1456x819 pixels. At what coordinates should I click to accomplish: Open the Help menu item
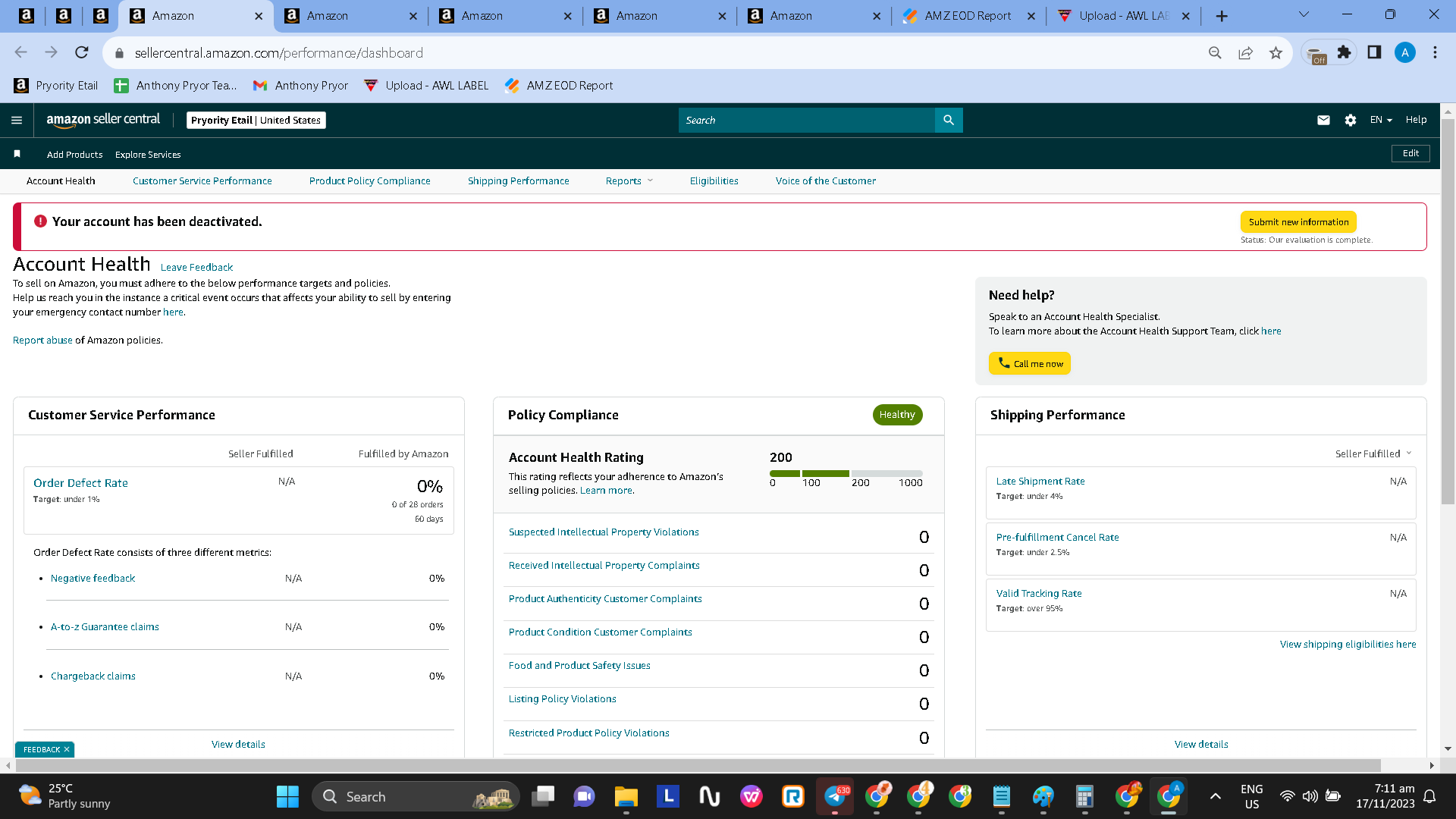coord(1416,120)
